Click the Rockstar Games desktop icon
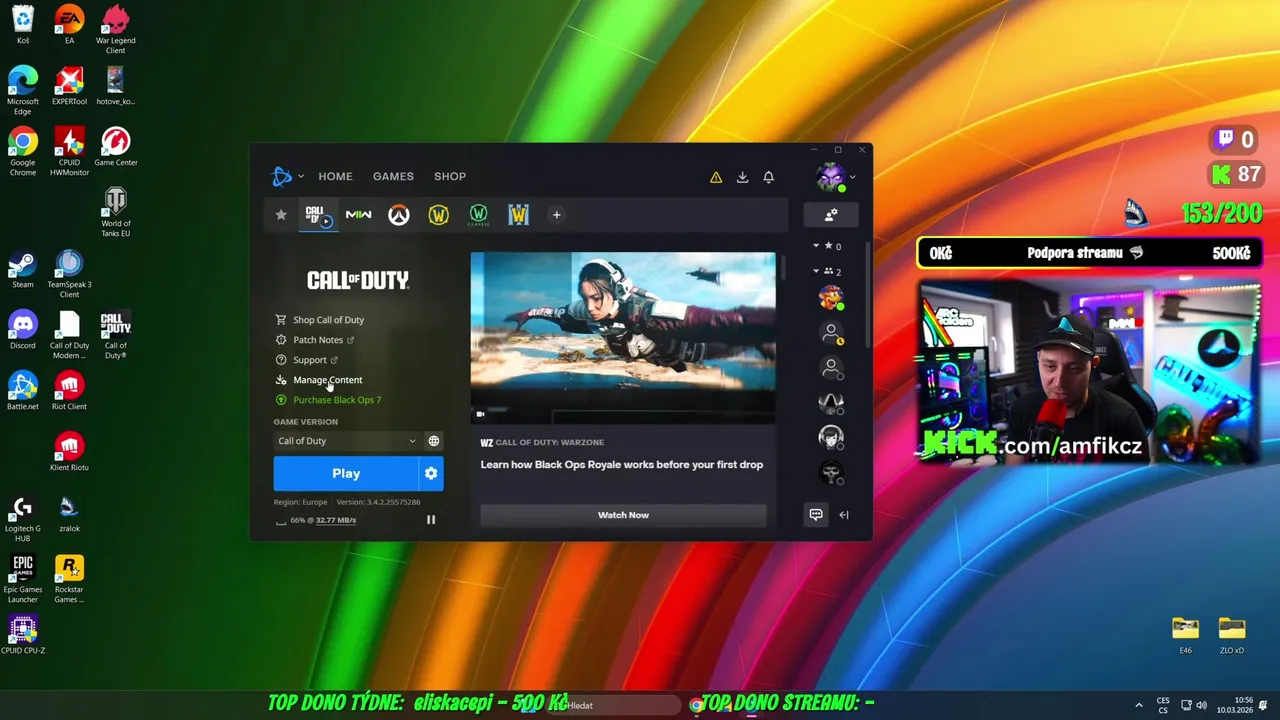Image resolution: width=1280 pixels, height=720 pixels. tap(69, 579)
